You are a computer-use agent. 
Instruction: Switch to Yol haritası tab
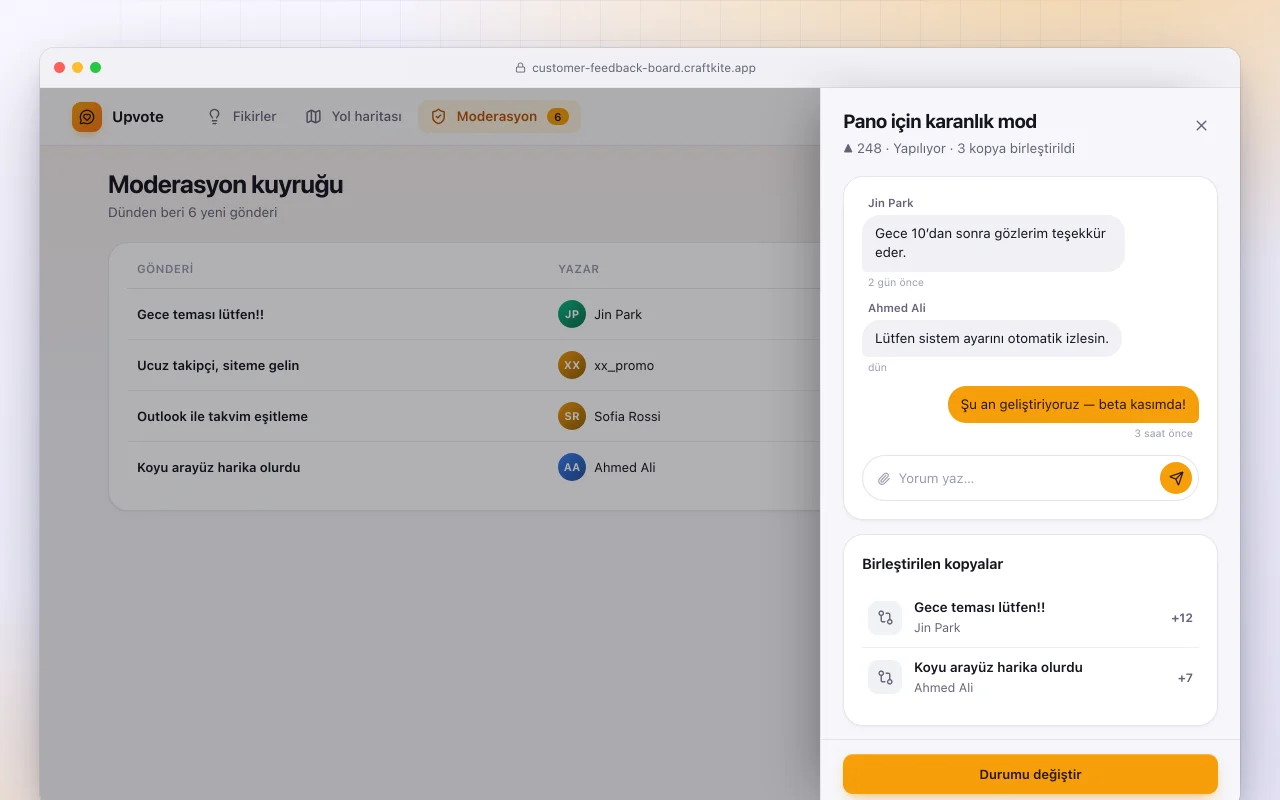coord(354,117)
